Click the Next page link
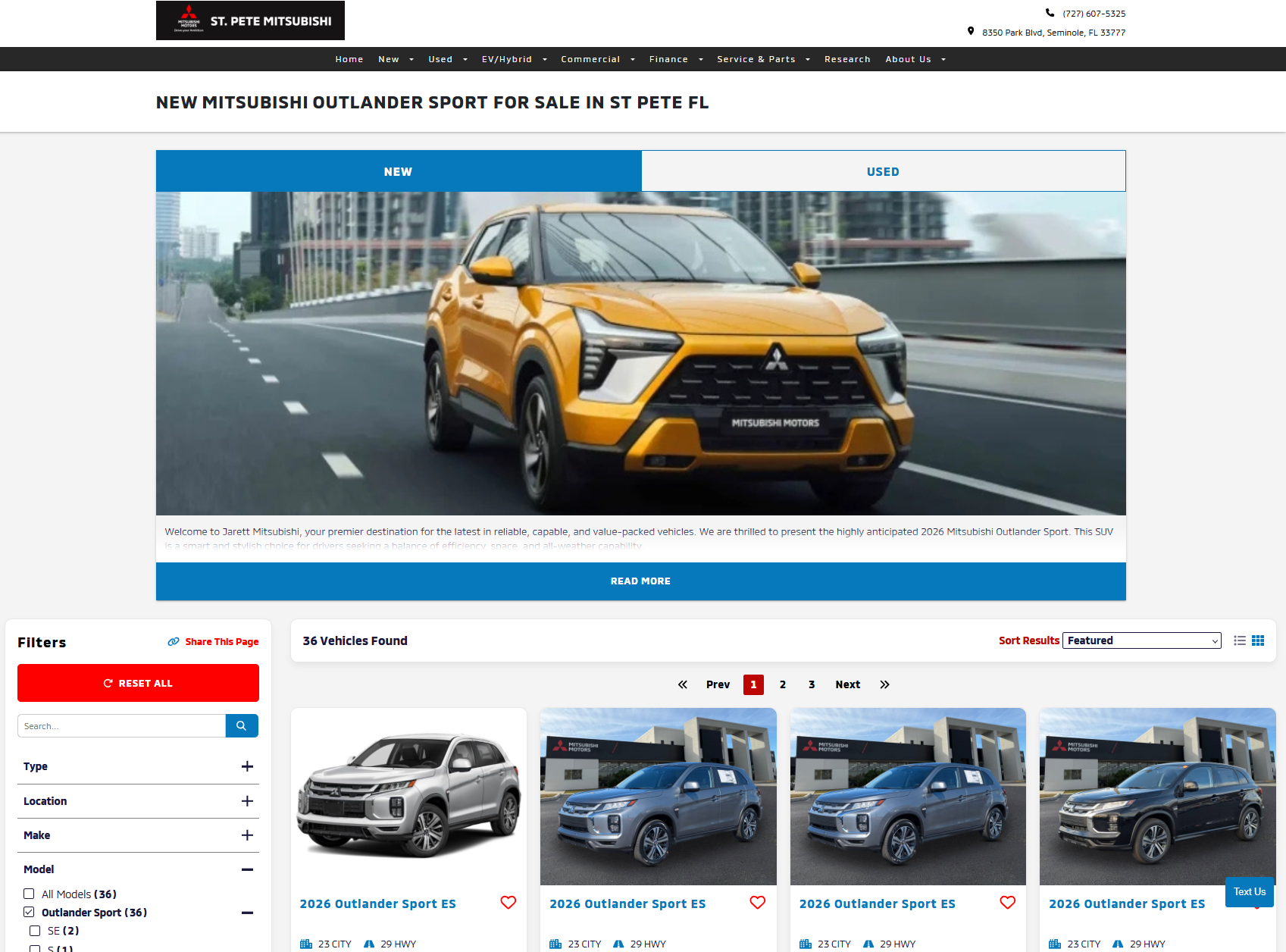The width and height of the screenshot is (1286, 952). (x=848, y=684)
